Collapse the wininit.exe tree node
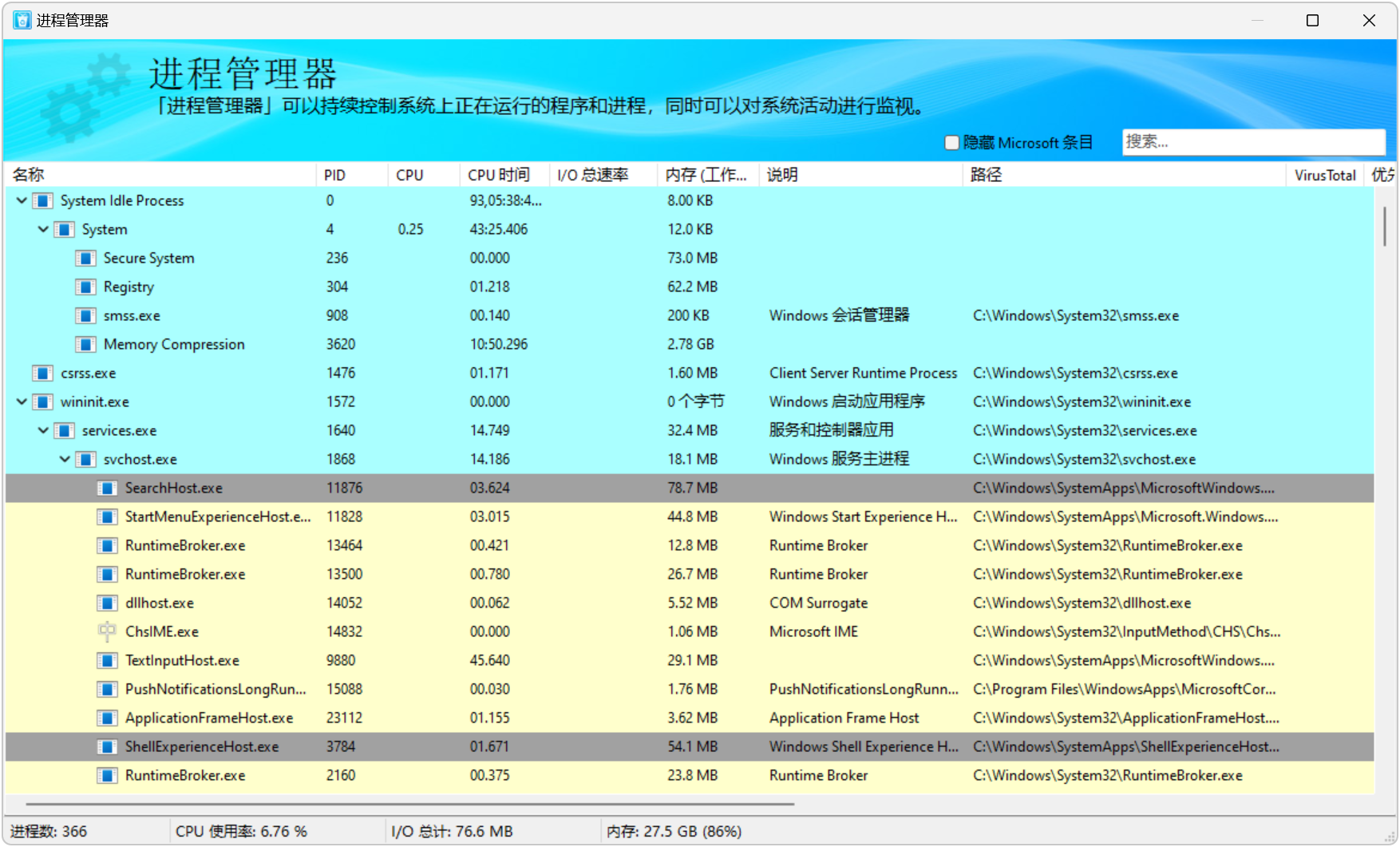Image resolution: width=1400 pixels, height=847 pixels. pos(22,402)
